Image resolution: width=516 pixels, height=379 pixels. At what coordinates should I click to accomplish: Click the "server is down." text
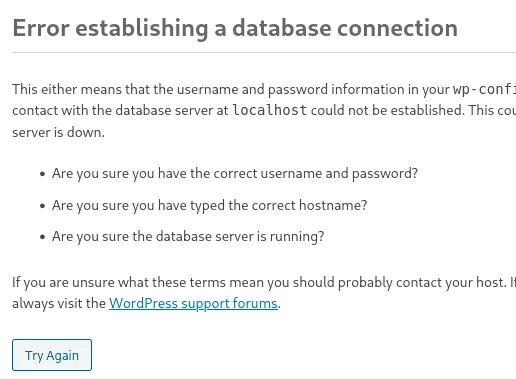pos(58,132)
